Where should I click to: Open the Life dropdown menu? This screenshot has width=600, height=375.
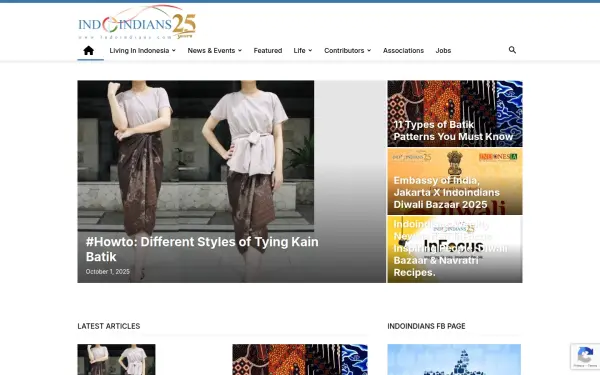pyautogui.click(x=303, y=51)
